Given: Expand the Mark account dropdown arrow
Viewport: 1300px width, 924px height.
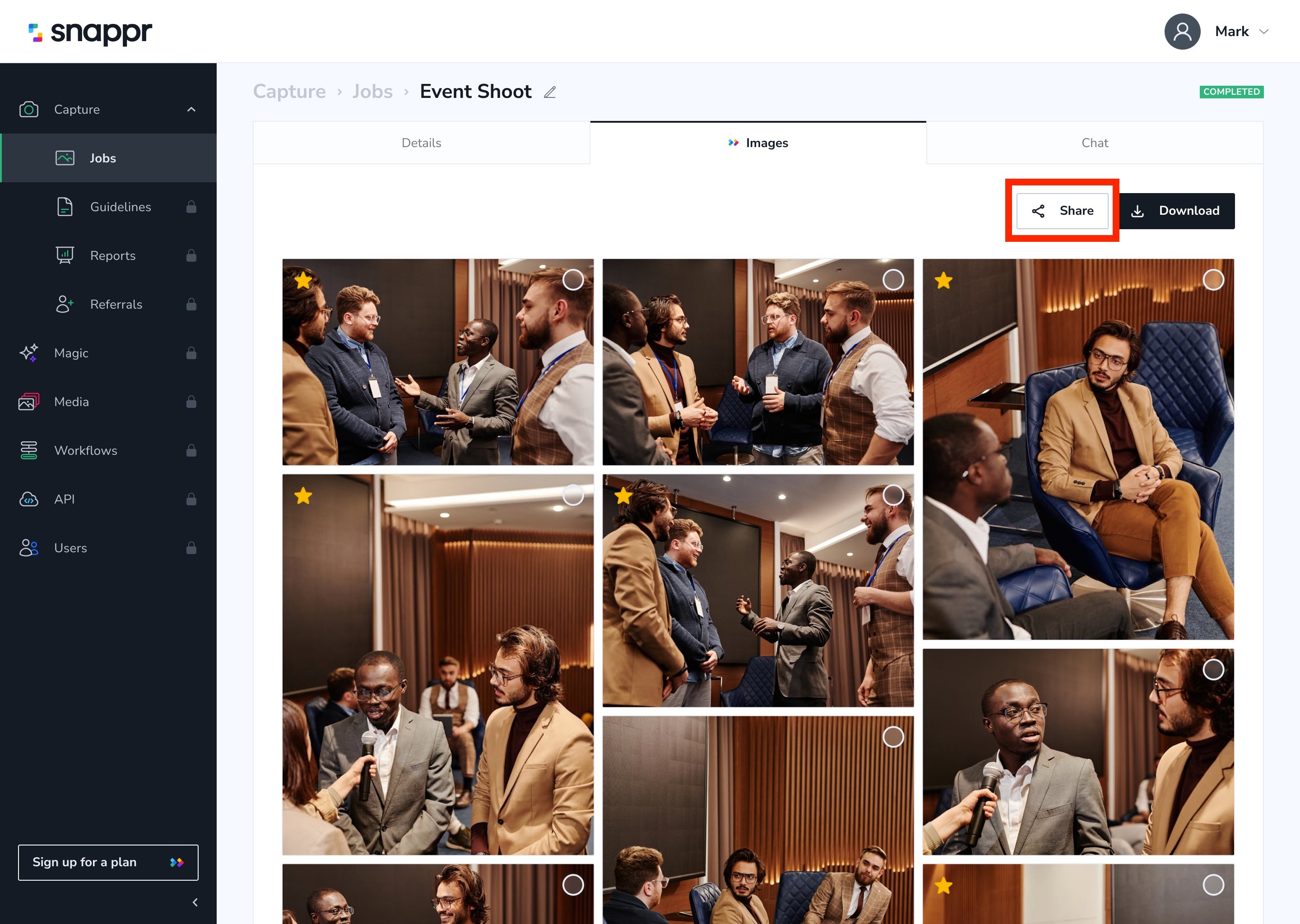Looking at the screenshot, I should pos(1263,32).
